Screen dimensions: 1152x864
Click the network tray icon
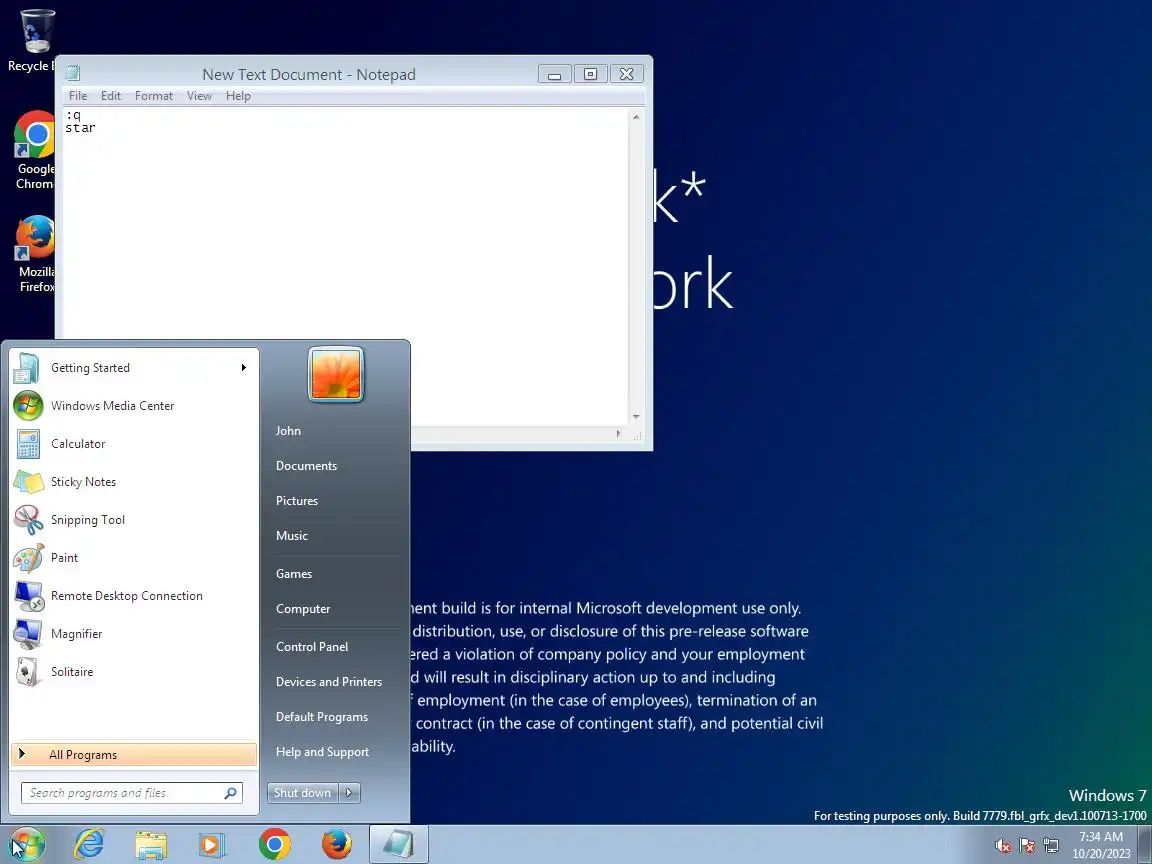point(1051,846)
